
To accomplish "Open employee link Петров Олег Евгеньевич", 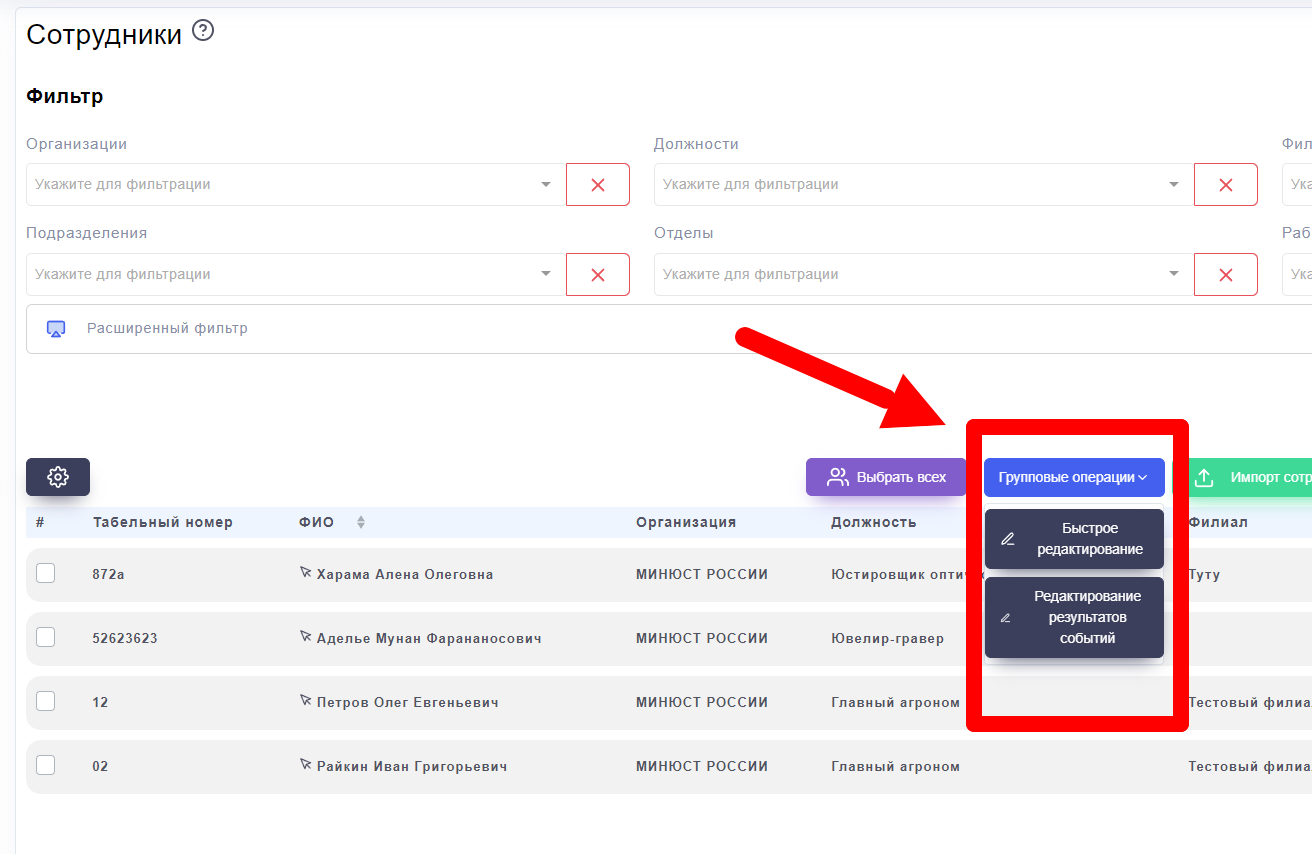I will 406,702.
